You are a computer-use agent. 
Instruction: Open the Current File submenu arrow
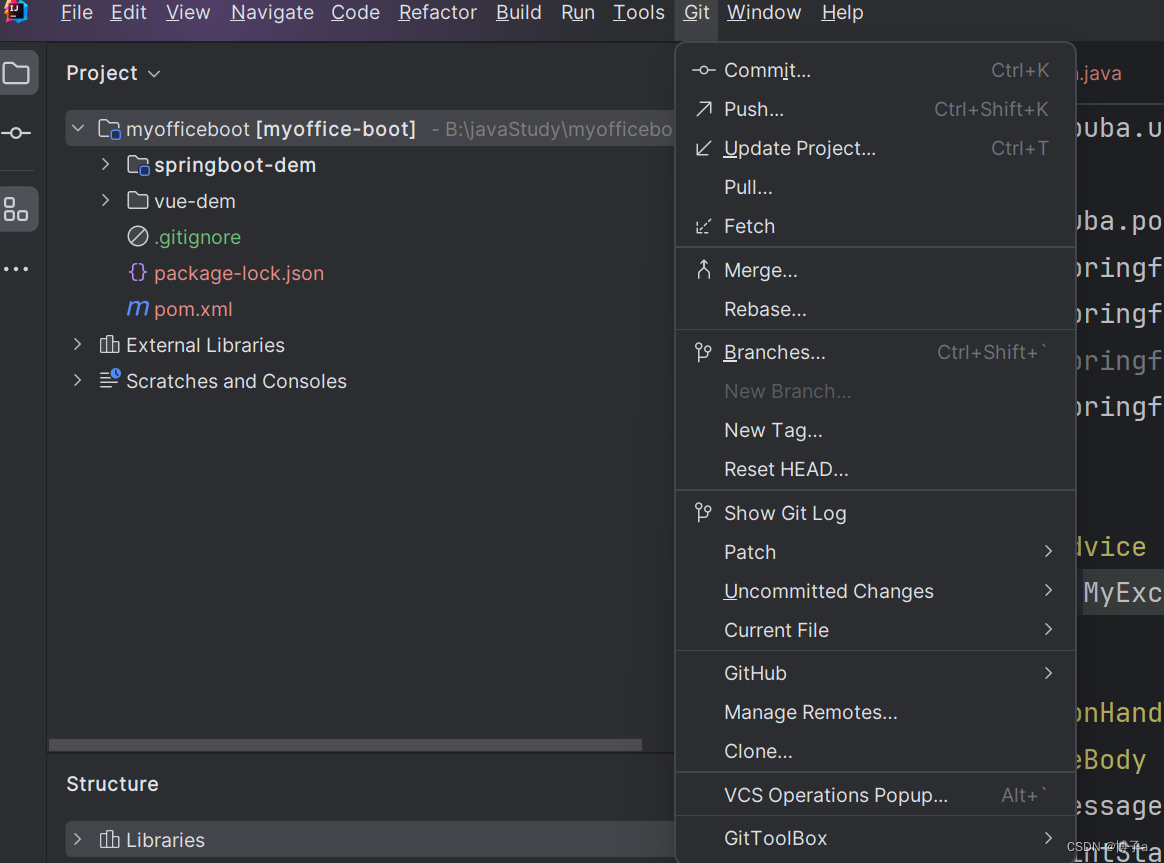click(1048, 629)
